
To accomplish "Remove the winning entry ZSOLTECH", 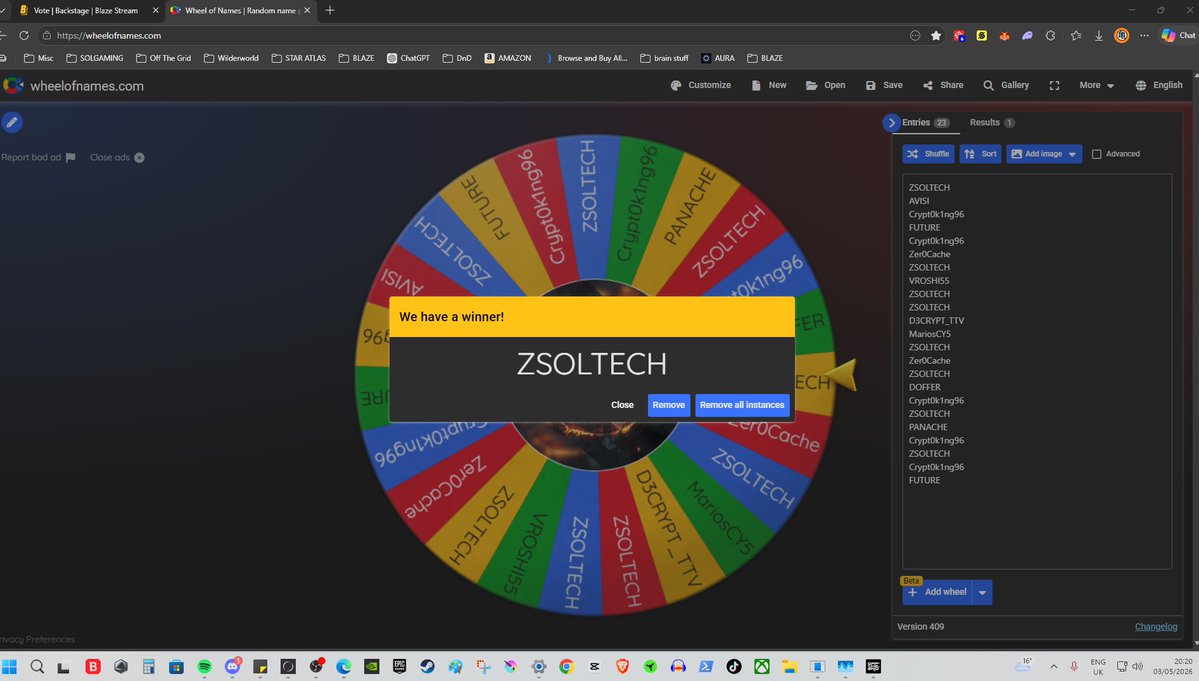I will (x=668, y=405).
